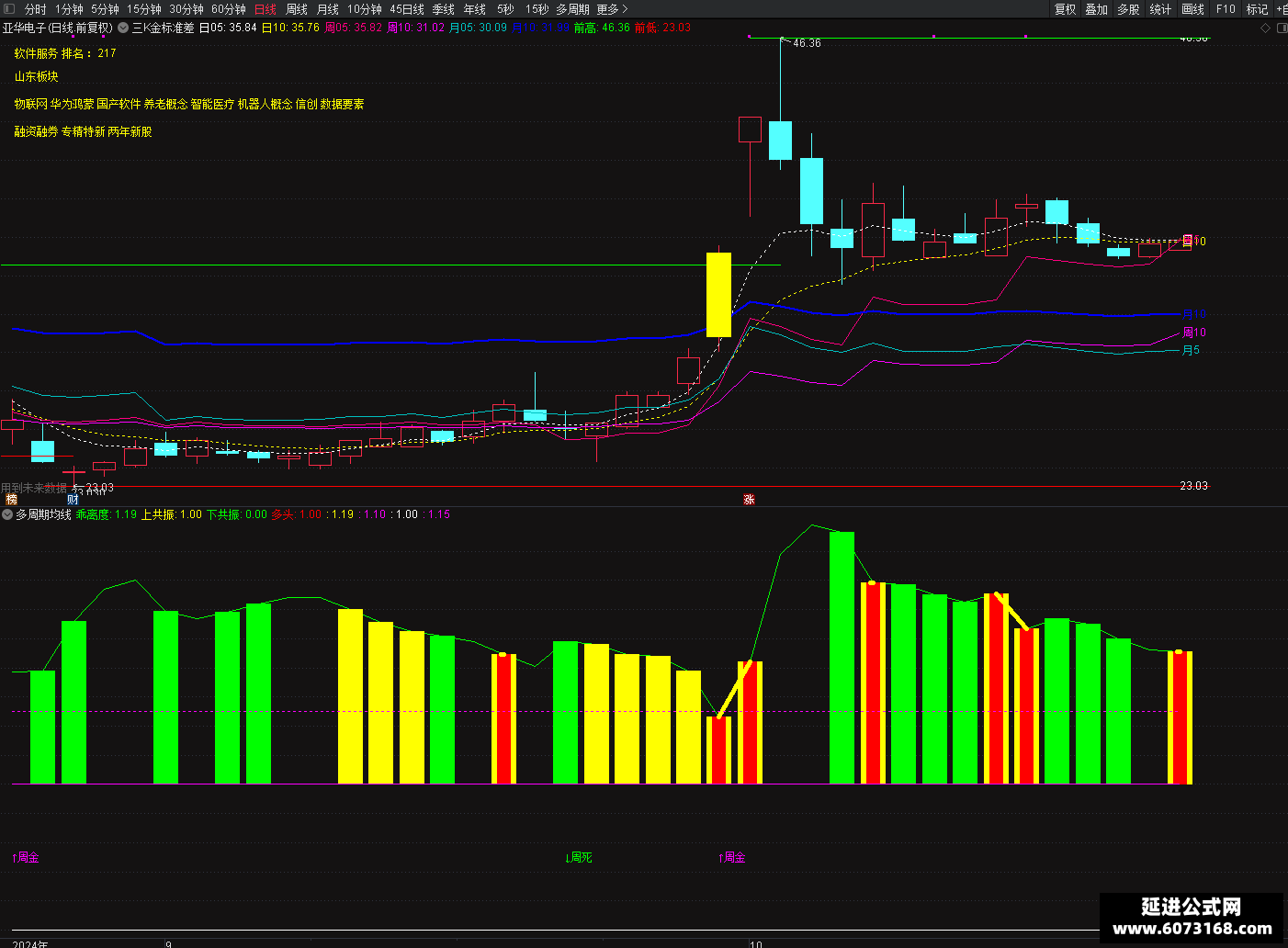This screenshot has height=948, width=1288.
Task: Open the 三K金标准差 indicator dropdown arrow
Action: tap(123, 28)
